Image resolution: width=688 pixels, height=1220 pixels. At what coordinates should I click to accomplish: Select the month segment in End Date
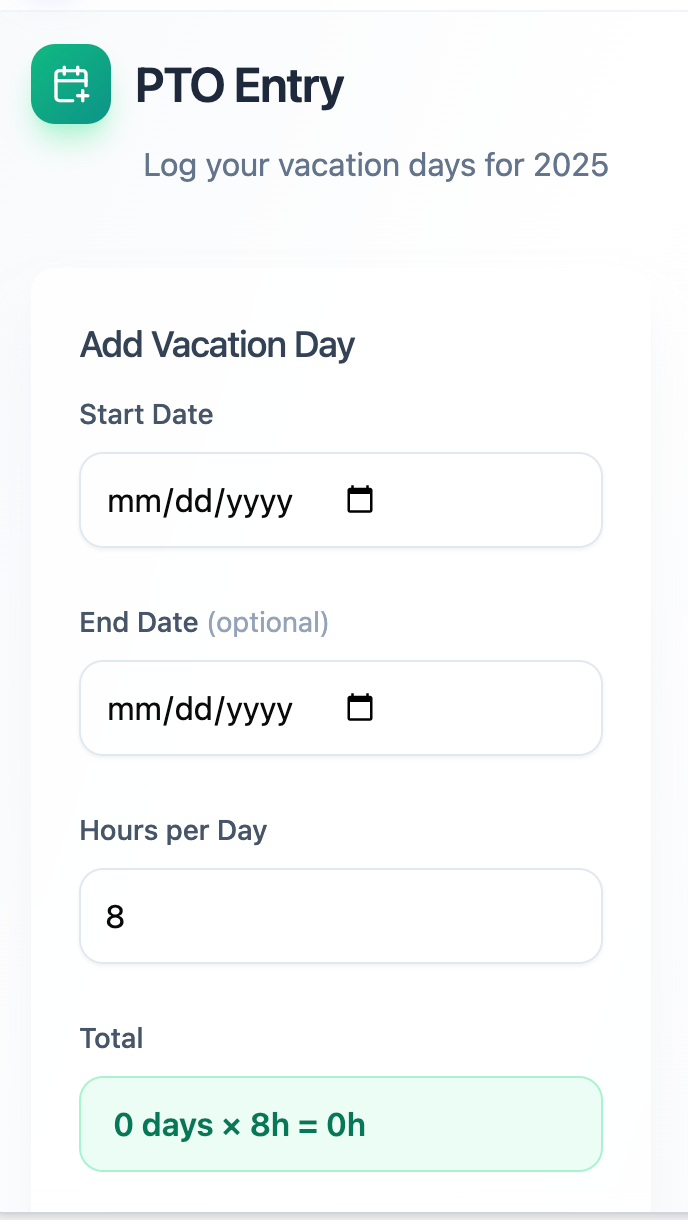tap(126, 709)
